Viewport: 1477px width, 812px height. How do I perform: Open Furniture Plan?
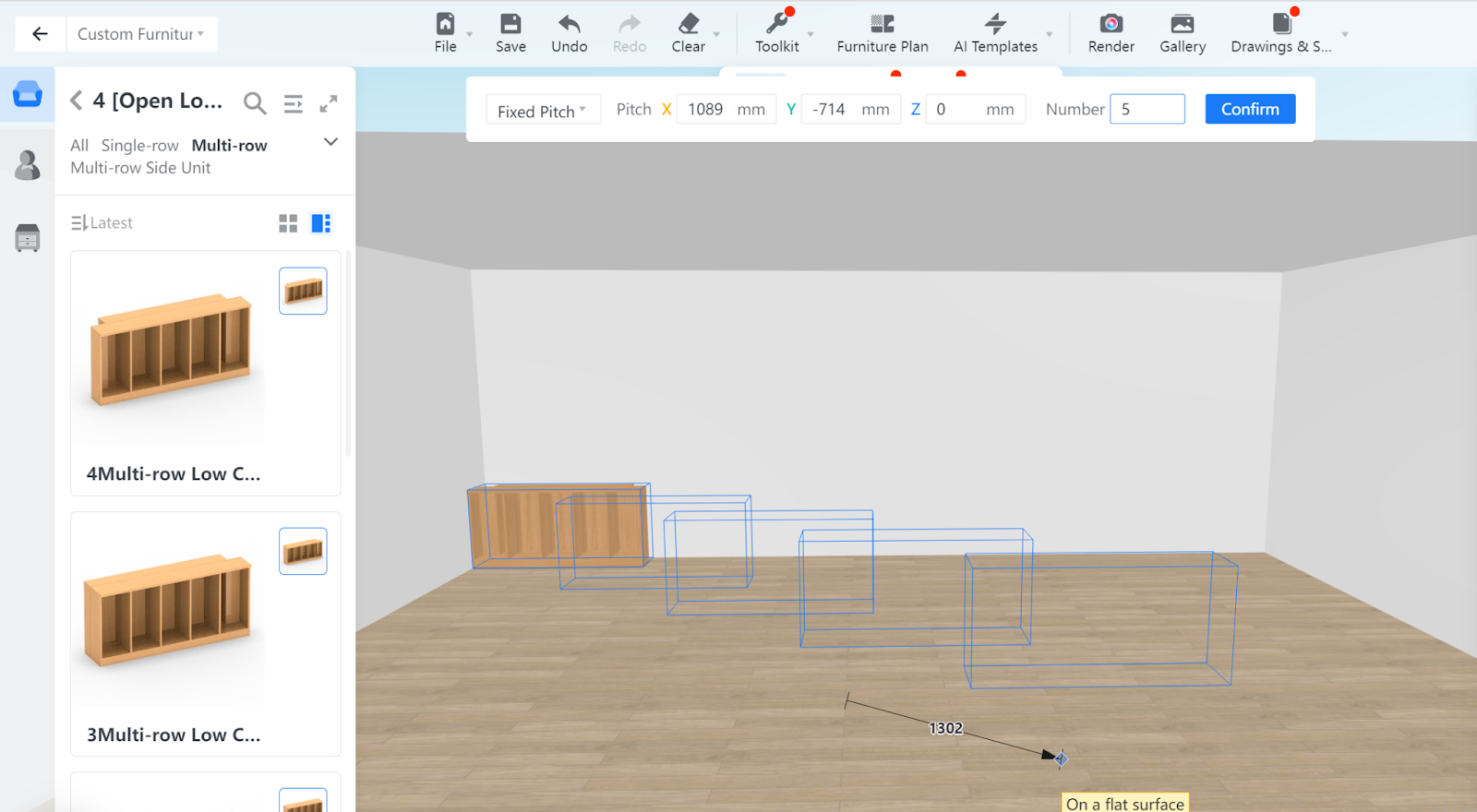[882, 33]
